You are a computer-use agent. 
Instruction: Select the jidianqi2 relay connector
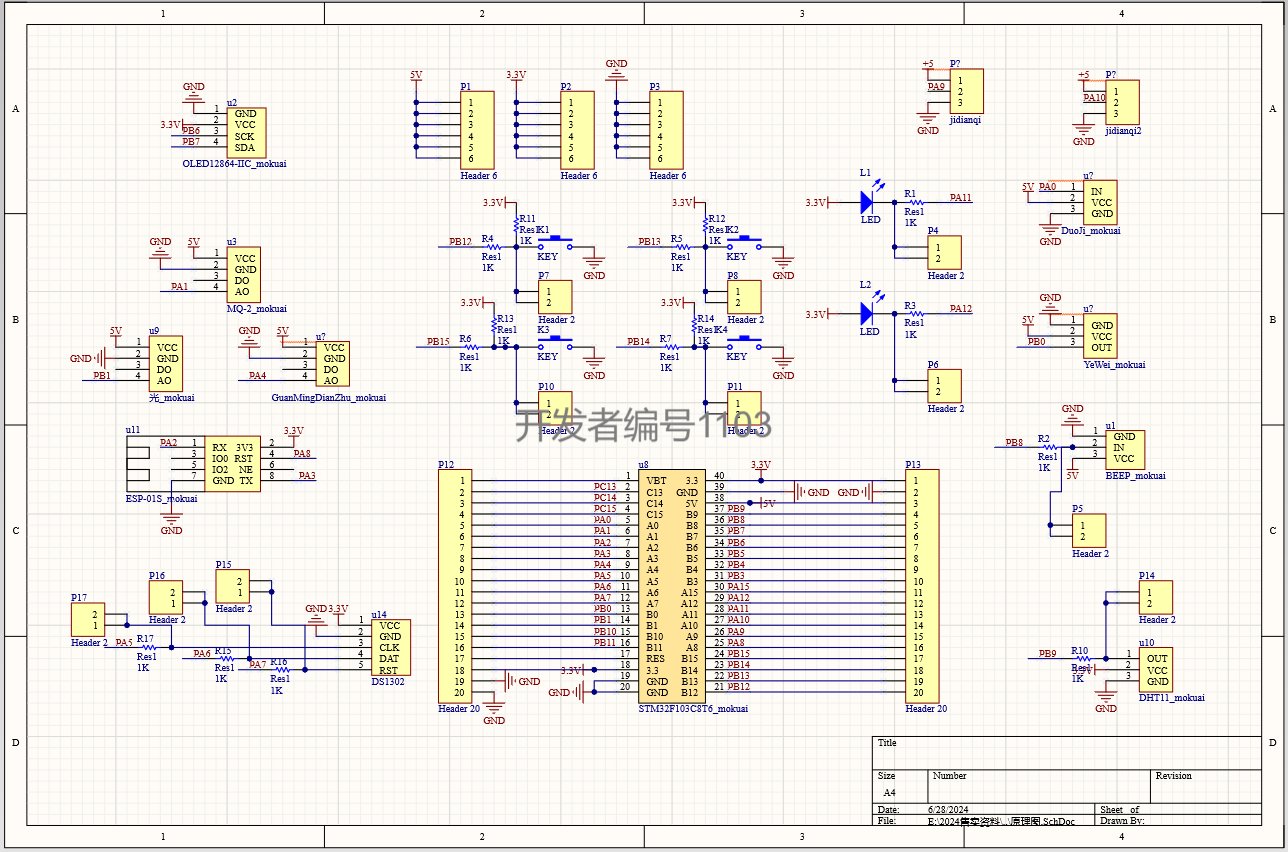1122,101
